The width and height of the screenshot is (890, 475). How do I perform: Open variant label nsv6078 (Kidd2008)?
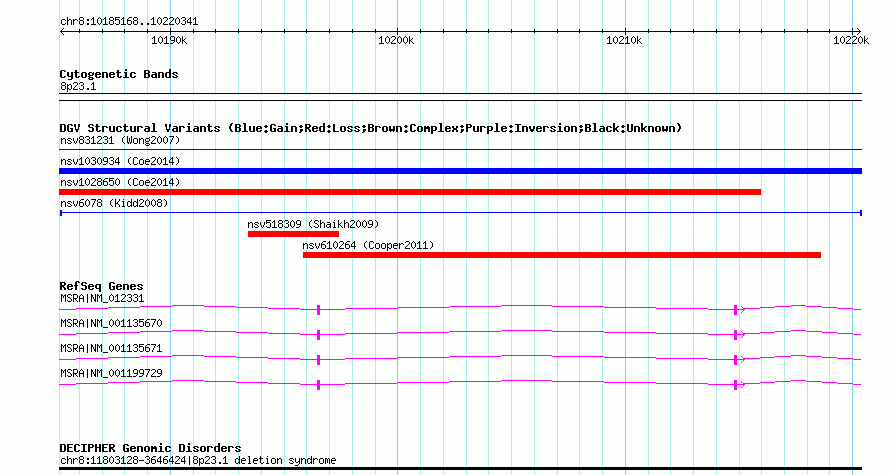(114, 203)
